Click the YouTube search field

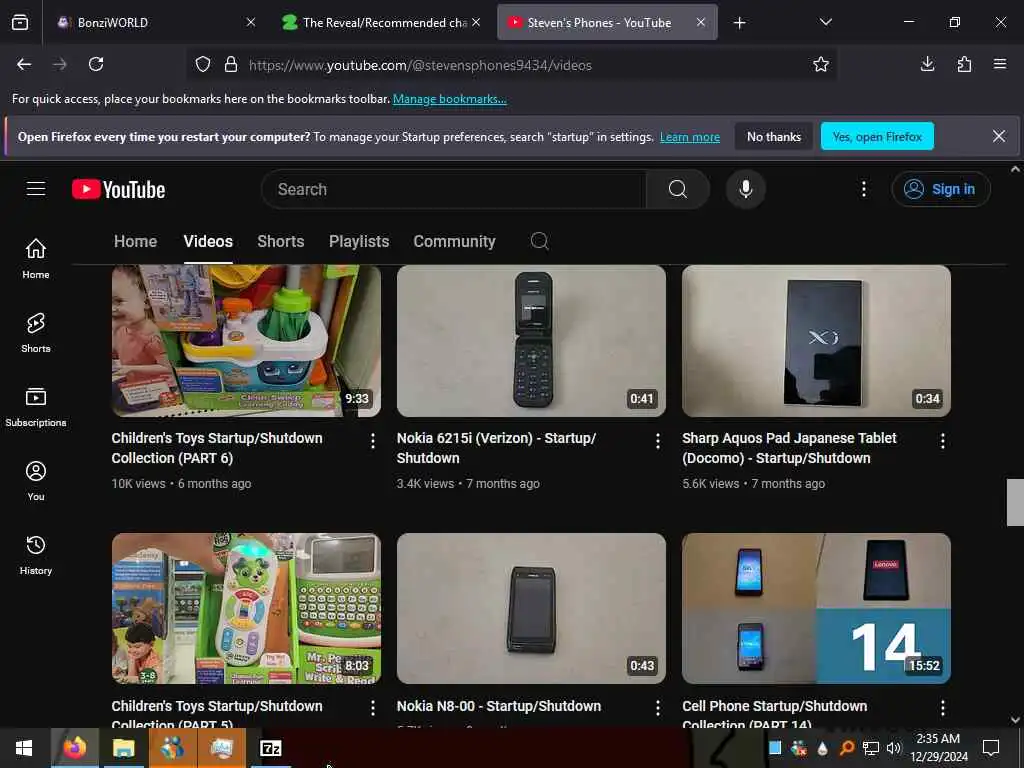coord(453,189)
